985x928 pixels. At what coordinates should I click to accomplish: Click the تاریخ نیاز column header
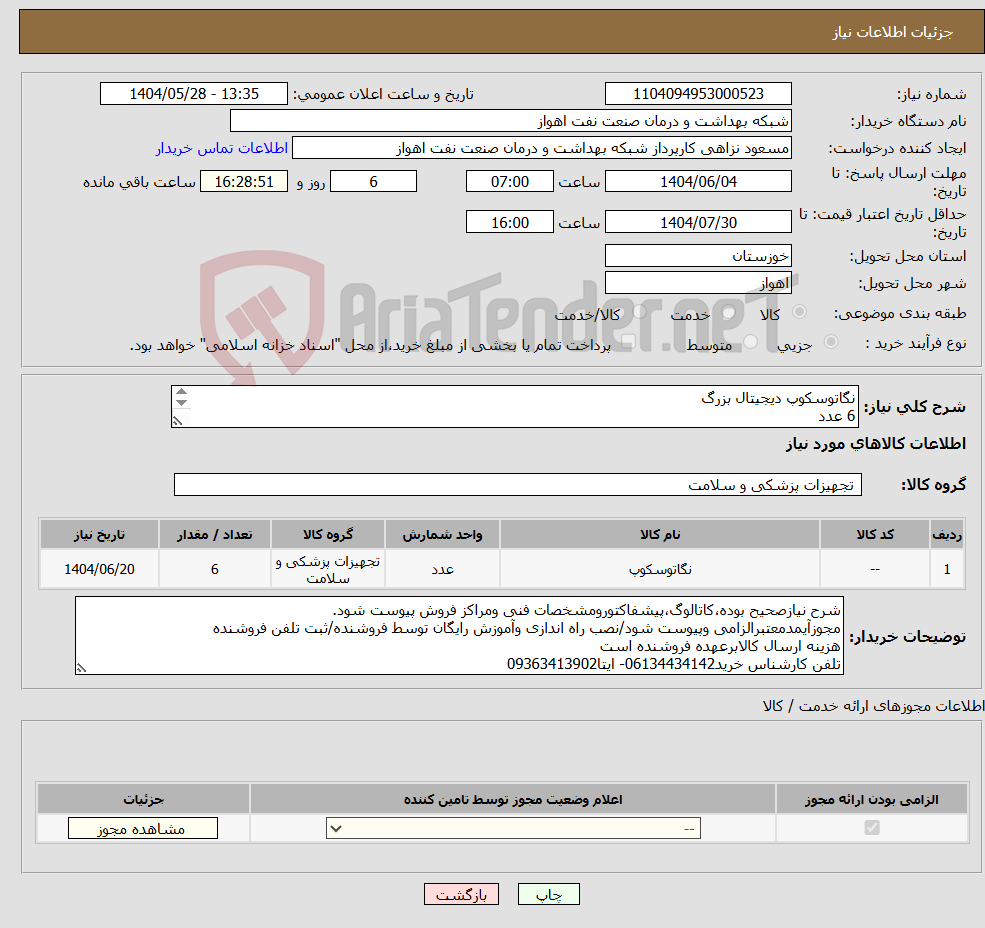click(x=99, y=534)
